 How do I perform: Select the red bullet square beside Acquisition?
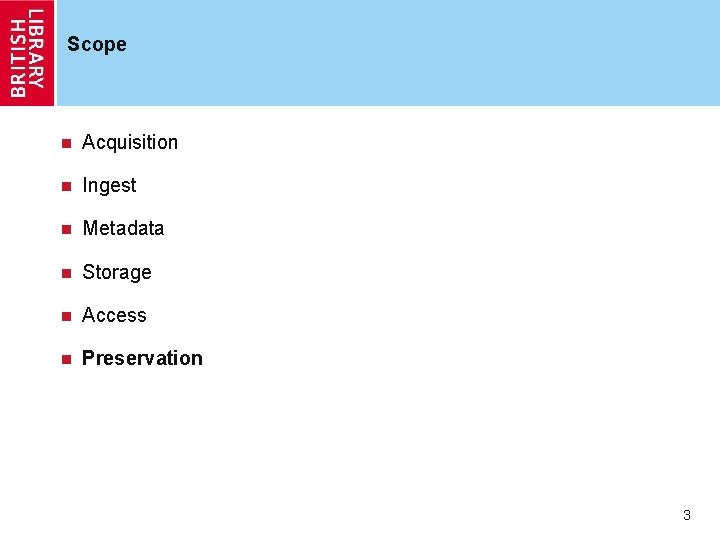pos(64,143)
